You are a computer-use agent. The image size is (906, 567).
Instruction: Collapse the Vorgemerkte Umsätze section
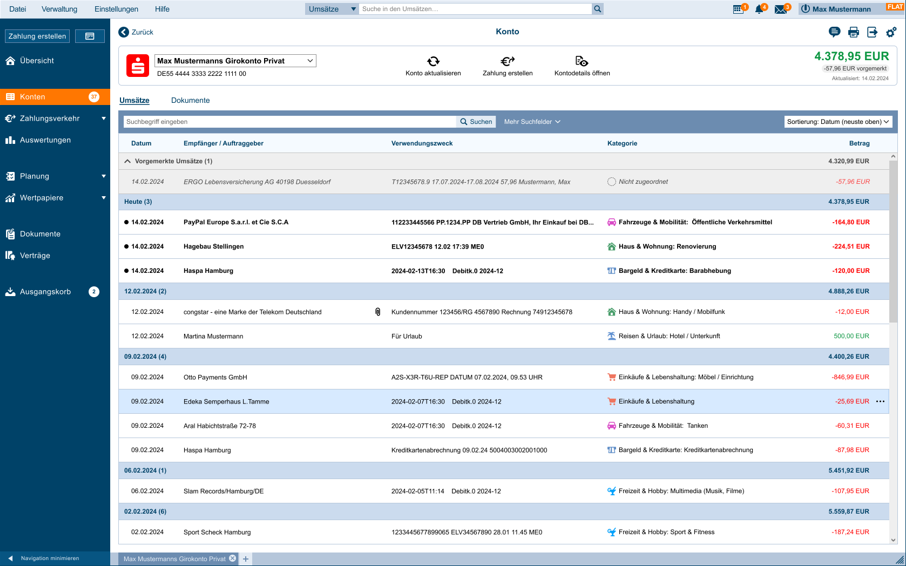[128, 161]
